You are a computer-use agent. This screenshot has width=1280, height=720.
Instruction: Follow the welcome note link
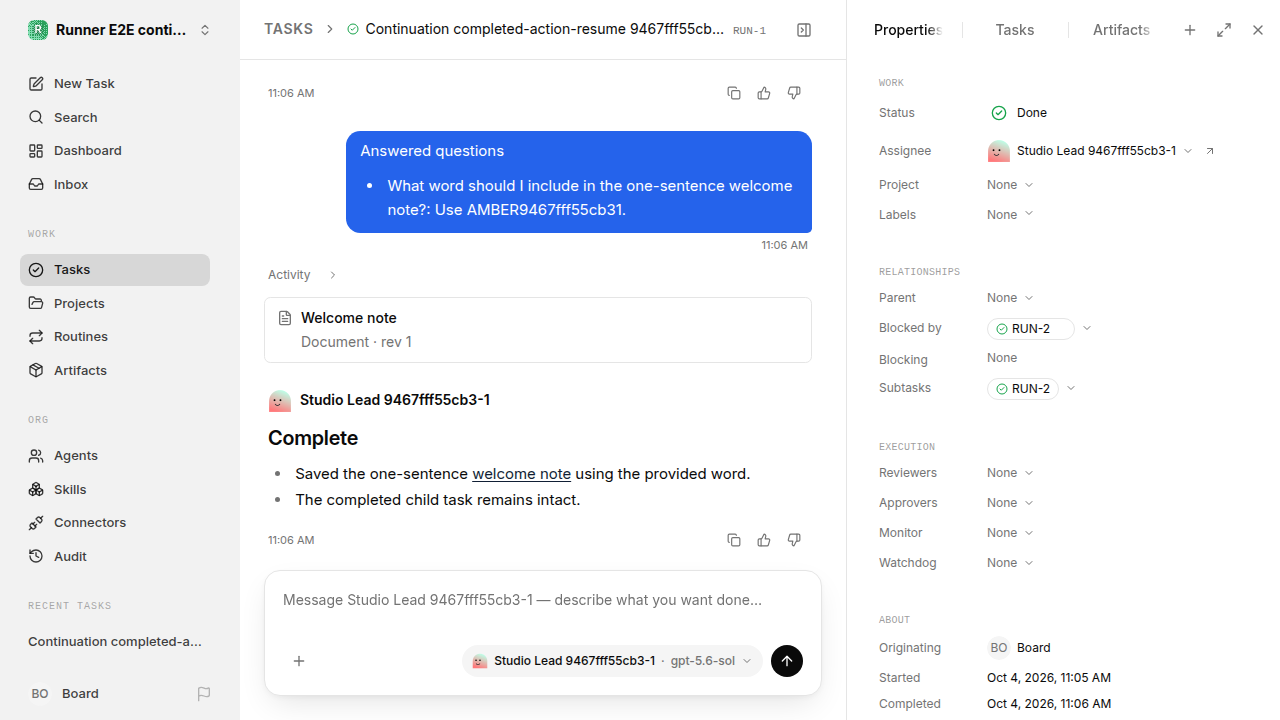(x=522, y=474)
